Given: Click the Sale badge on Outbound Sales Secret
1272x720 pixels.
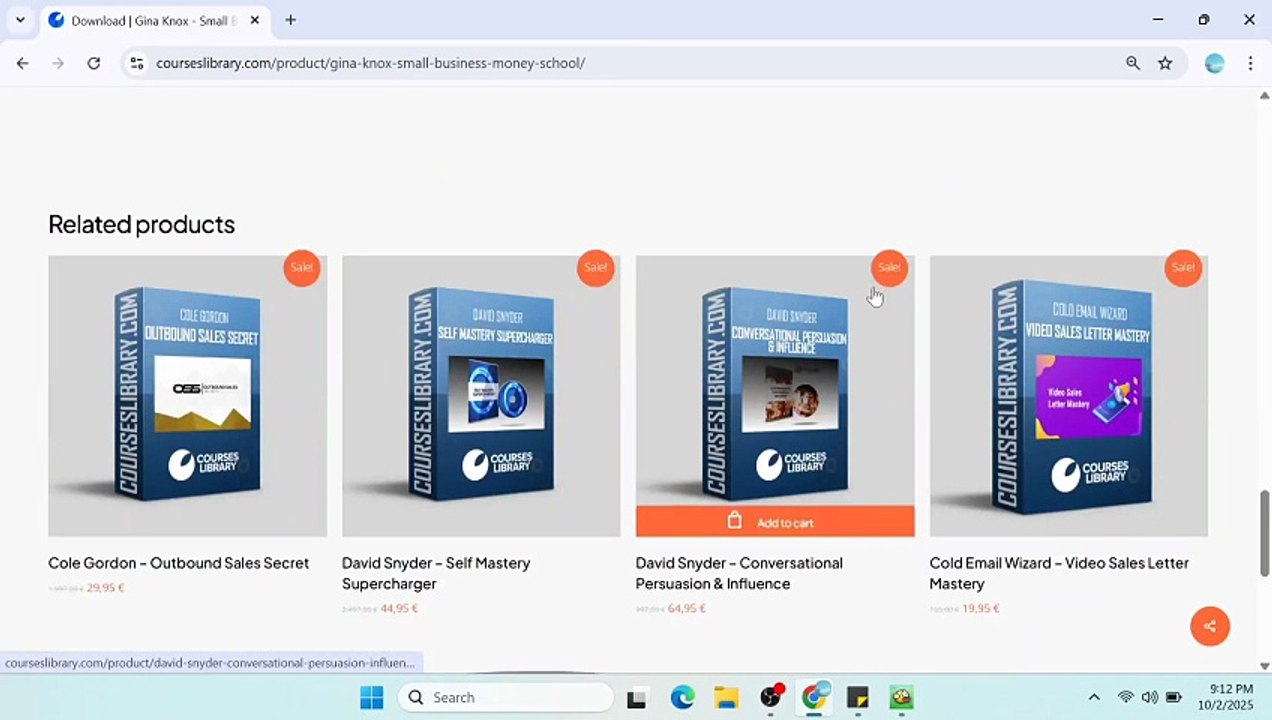Looking at the screenshot, I should 301,268.
